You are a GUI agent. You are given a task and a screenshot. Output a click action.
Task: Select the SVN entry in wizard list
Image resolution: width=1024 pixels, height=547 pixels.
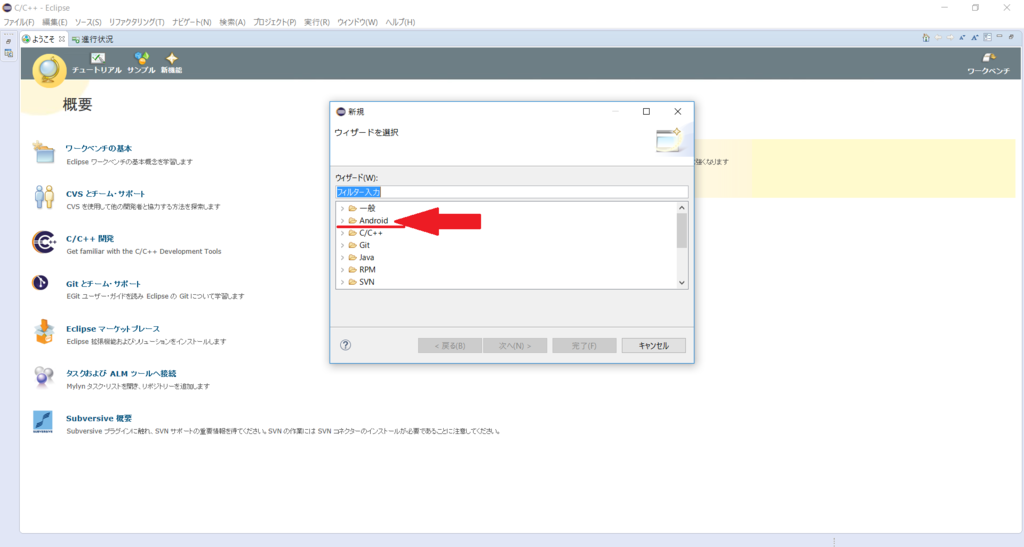pos(366,282)
